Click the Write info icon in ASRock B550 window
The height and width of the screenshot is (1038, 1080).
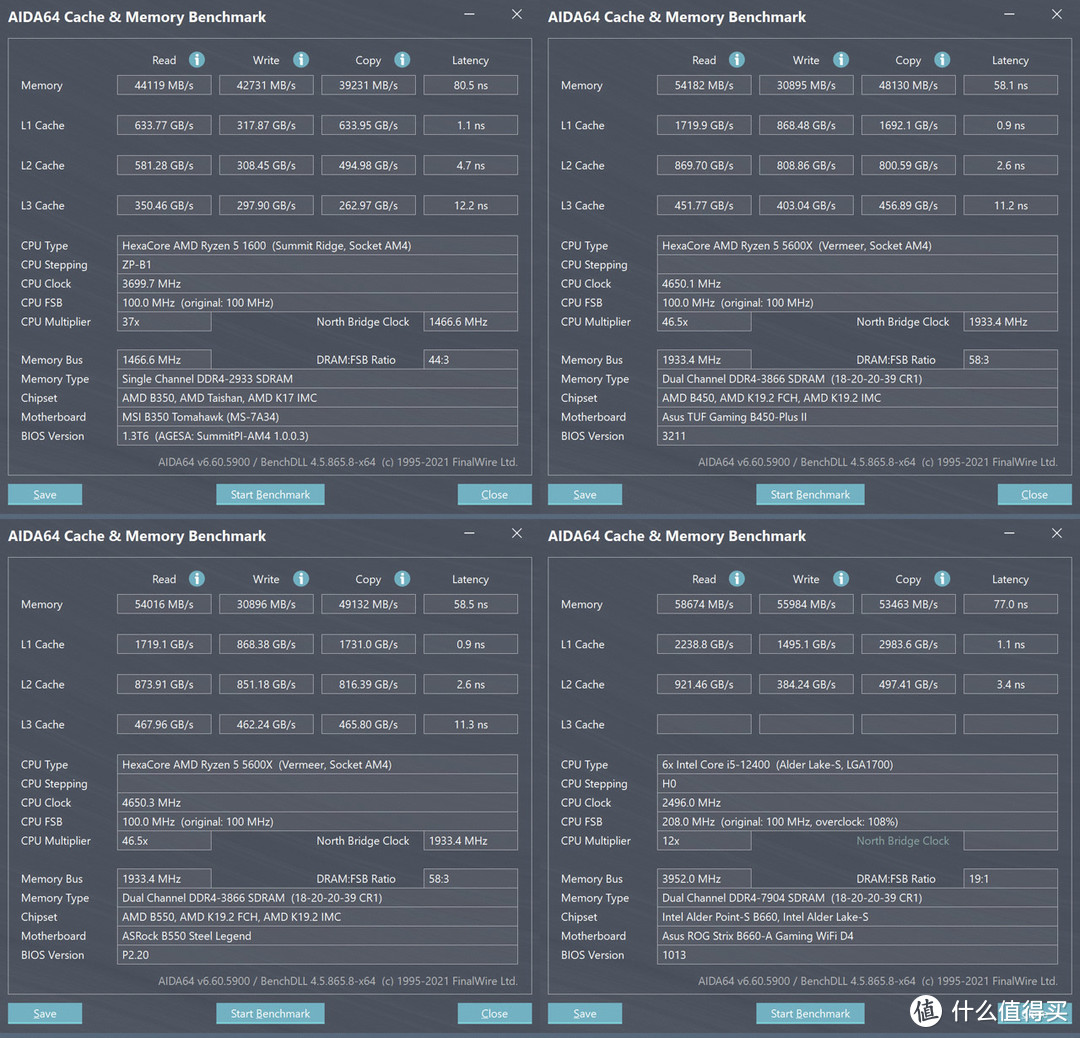pyautogui.click(x=301, y=579)
